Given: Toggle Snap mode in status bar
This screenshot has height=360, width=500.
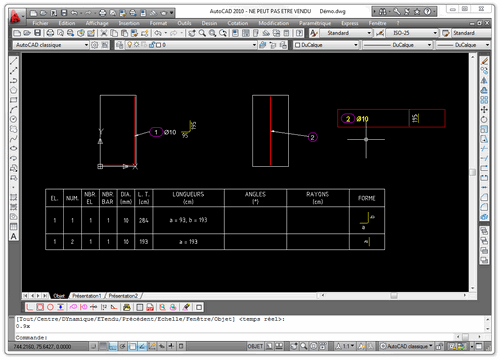Looking at the screenshot, I should tap(94, 346).
